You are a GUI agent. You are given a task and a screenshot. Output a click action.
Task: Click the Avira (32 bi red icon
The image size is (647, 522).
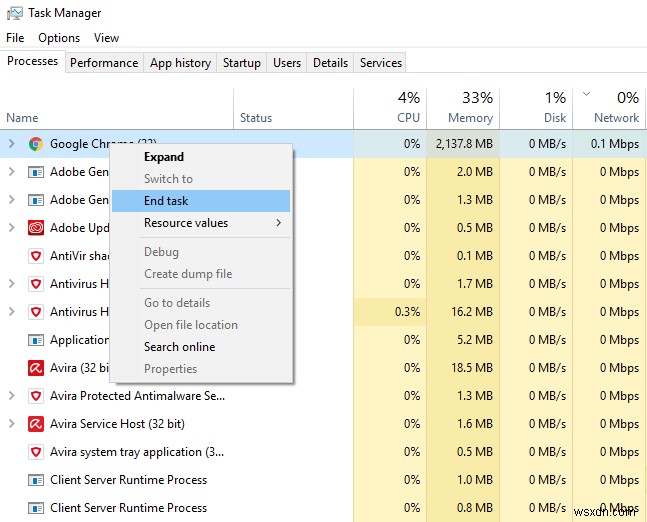[x=36, y=368]
